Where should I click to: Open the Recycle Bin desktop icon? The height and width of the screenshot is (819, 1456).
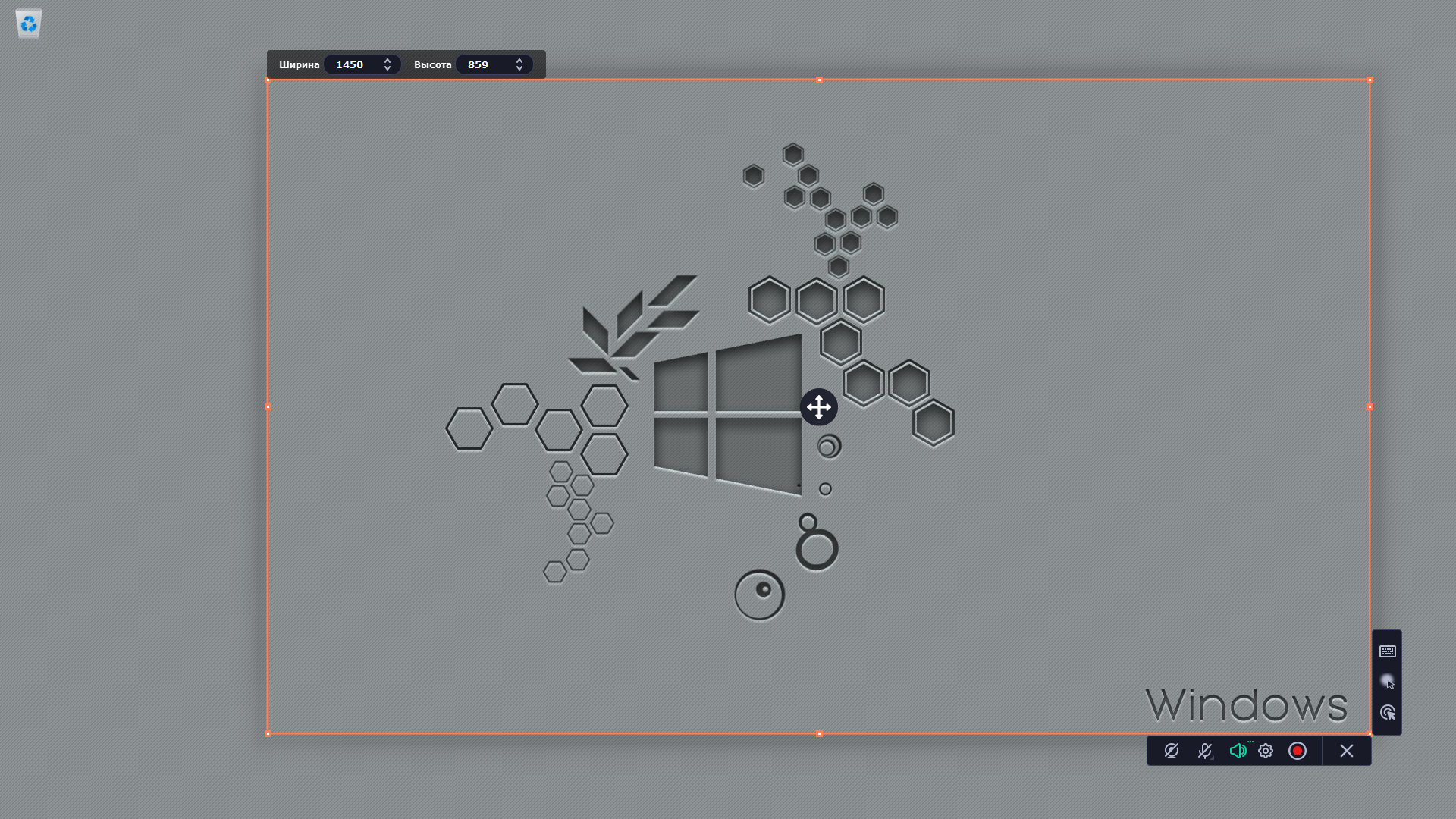[29, 24]
